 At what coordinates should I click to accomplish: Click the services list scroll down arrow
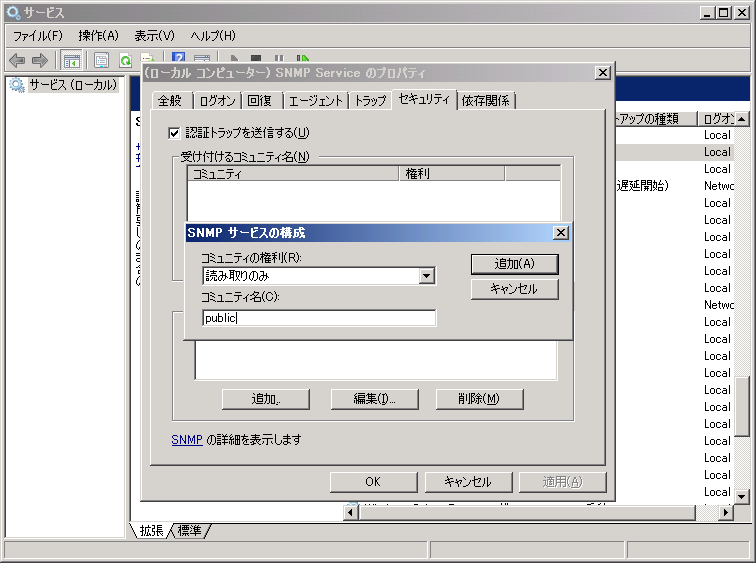(742, 496)
